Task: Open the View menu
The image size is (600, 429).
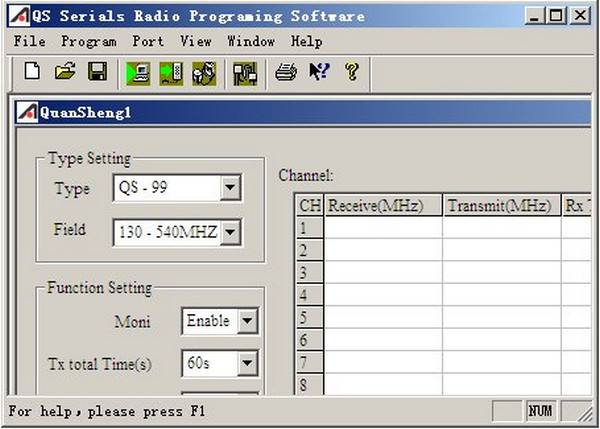Action: (x=196, y=41)
